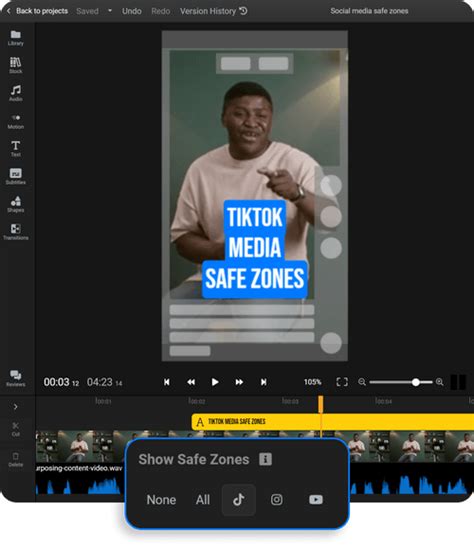Play the video
474x547 pixels.
click(x=215, y=382)
